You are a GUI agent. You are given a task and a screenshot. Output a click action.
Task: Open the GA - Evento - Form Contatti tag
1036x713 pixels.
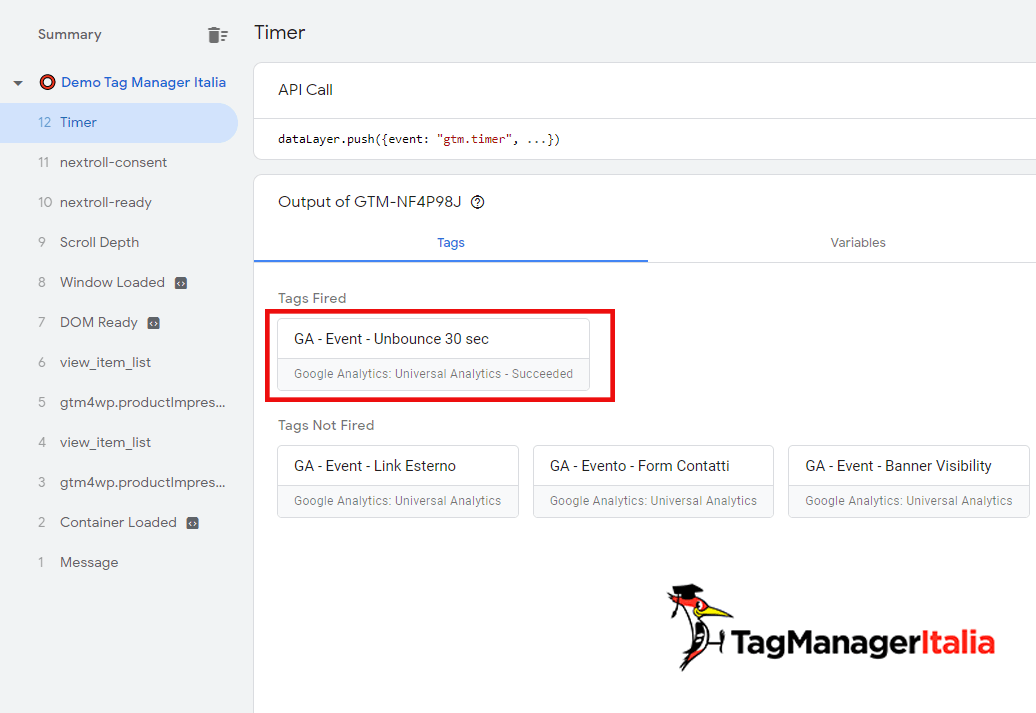click(653, 481)
